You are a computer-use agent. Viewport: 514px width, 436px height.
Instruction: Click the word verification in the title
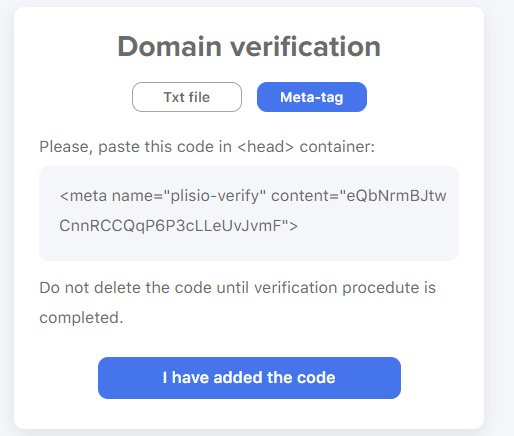[x=306, y=47]
